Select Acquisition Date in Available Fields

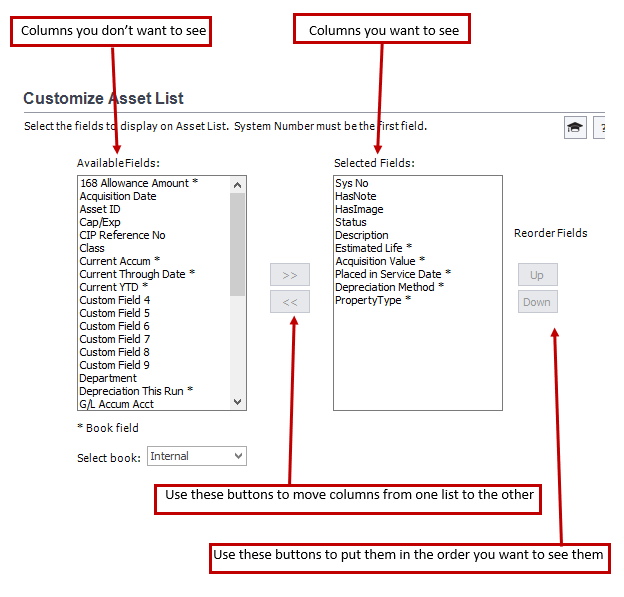tap(118, 196)
